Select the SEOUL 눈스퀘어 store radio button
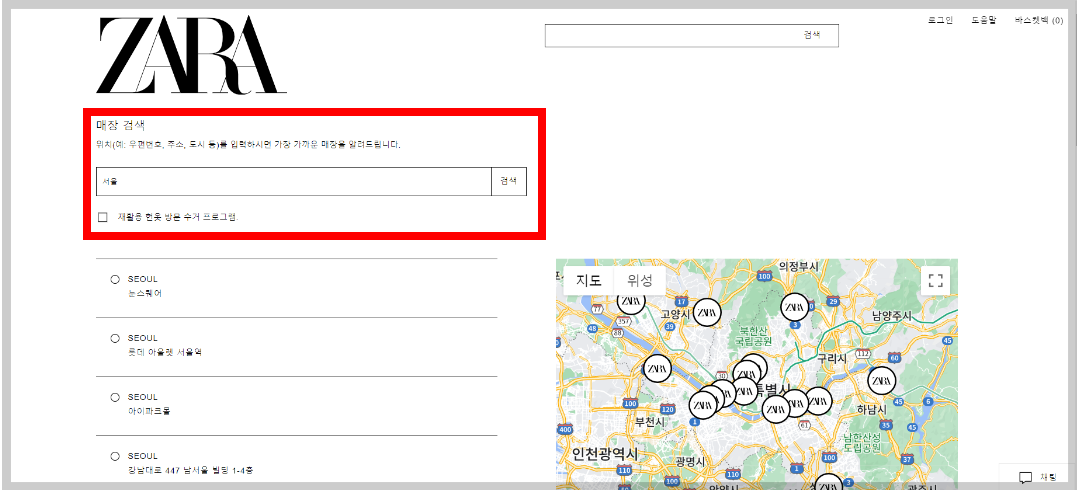The height and width of the screenshot is (490, 1079). click(115, 279)
